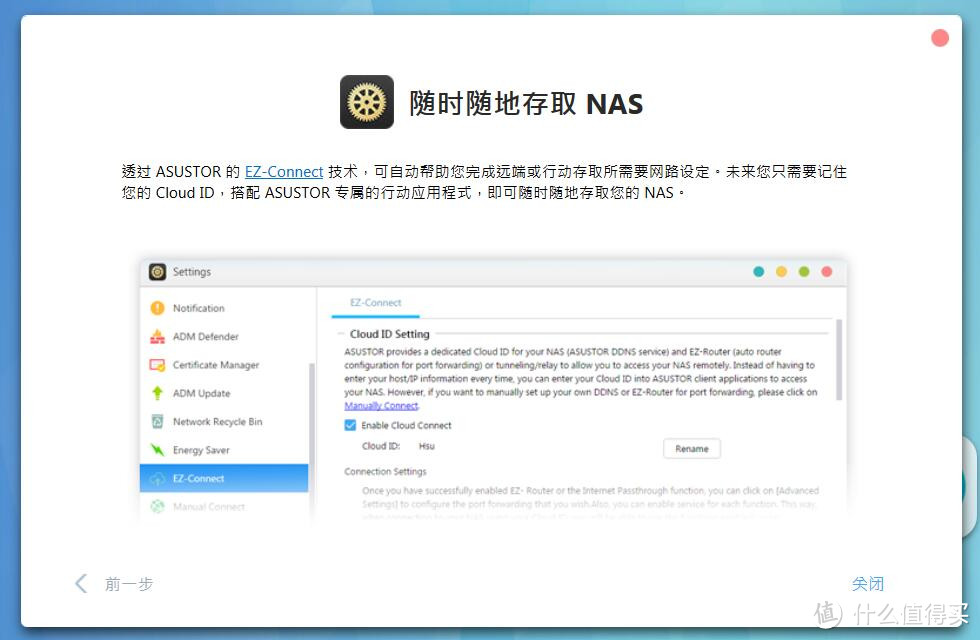
Task: Click the yellow circle in Settings titlebar
Action: tap(781, 271)
